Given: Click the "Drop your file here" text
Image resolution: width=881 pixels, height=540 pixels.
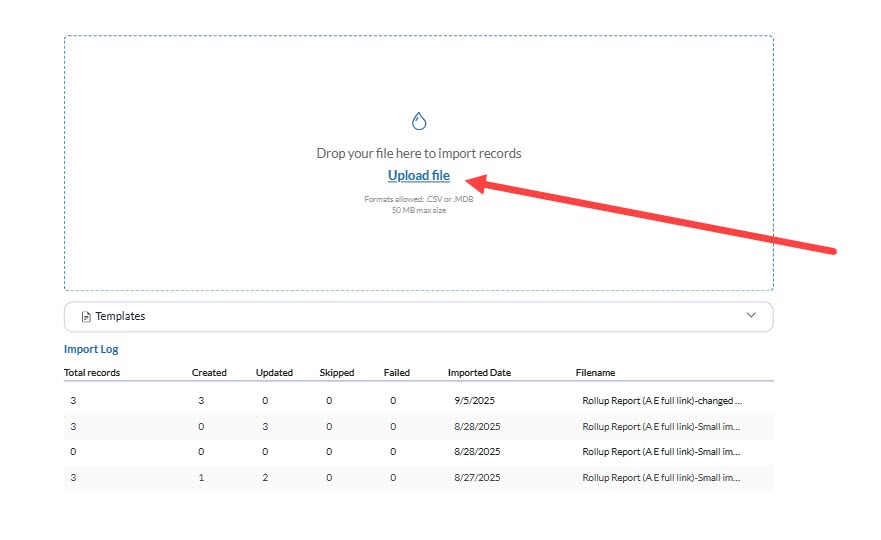Looking at the screenshot, I should [419, 154].
